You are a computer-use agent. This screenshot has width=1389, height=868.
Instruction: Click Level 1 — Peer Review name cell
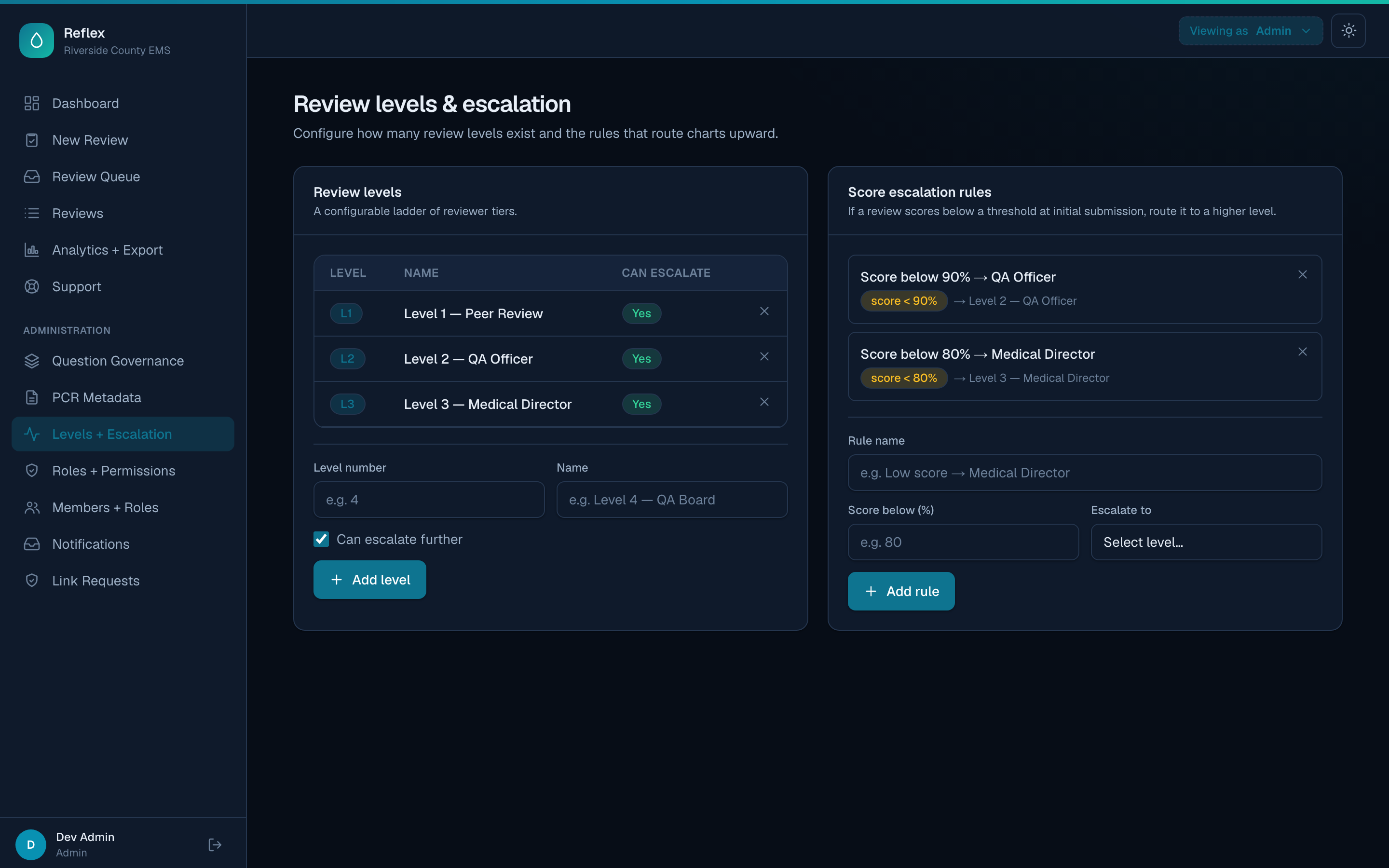[x=474, y=313]
